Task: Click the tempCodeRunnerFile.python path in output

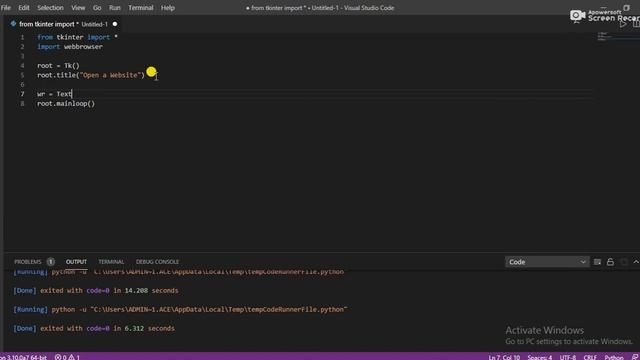Action: coord(220,309)
